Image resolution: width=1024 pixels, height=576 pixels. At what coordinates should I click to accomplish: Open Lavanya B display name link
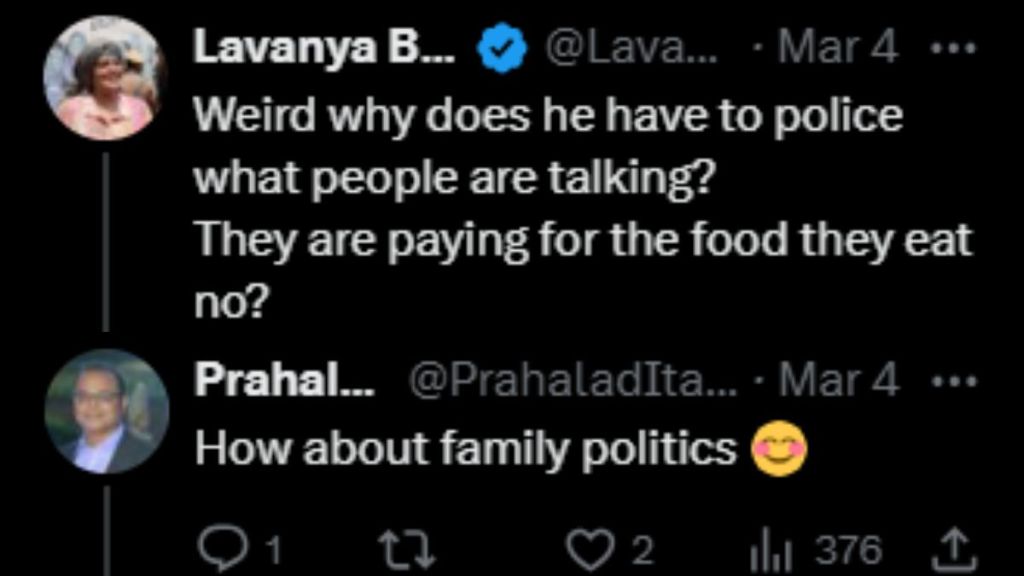pyautogui.click(x=323, y=47)
